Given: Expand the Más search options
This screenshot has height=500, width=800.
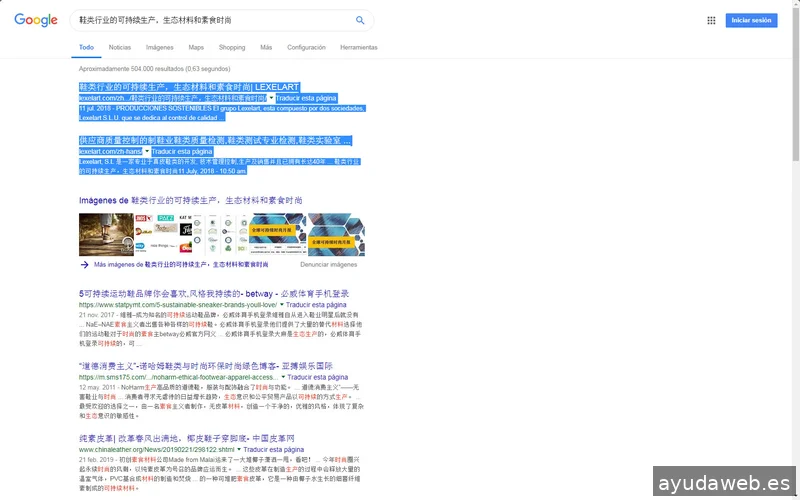Looking at the screenshot, I should tap(266, 47).
